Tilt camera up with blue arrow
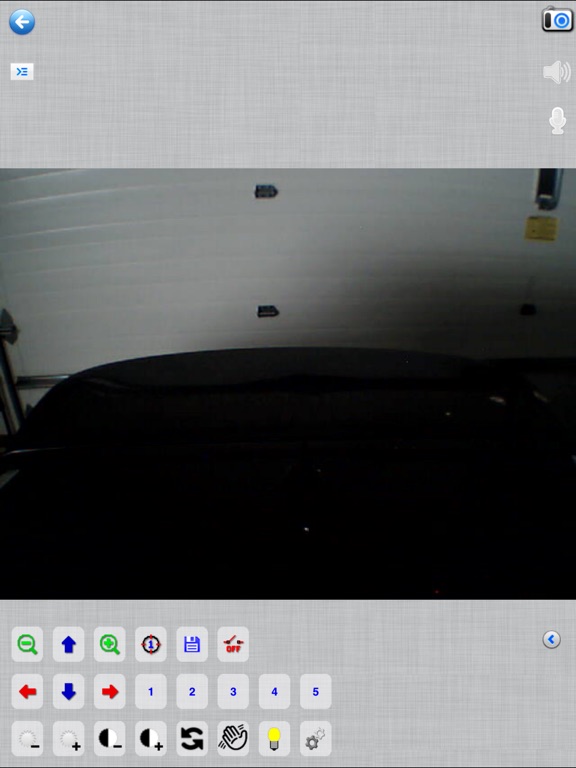Image resolution: width=576 pixels, height=768 pixels. pyautogui.click(x=69, y=644)
